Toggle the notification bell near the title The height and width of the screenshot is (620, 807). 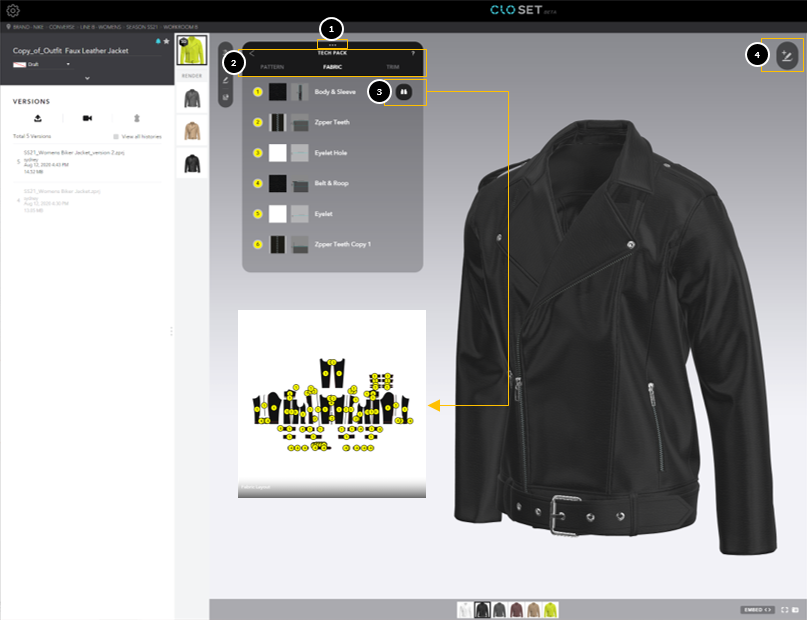pyautogui.click(x=159, y=40)
